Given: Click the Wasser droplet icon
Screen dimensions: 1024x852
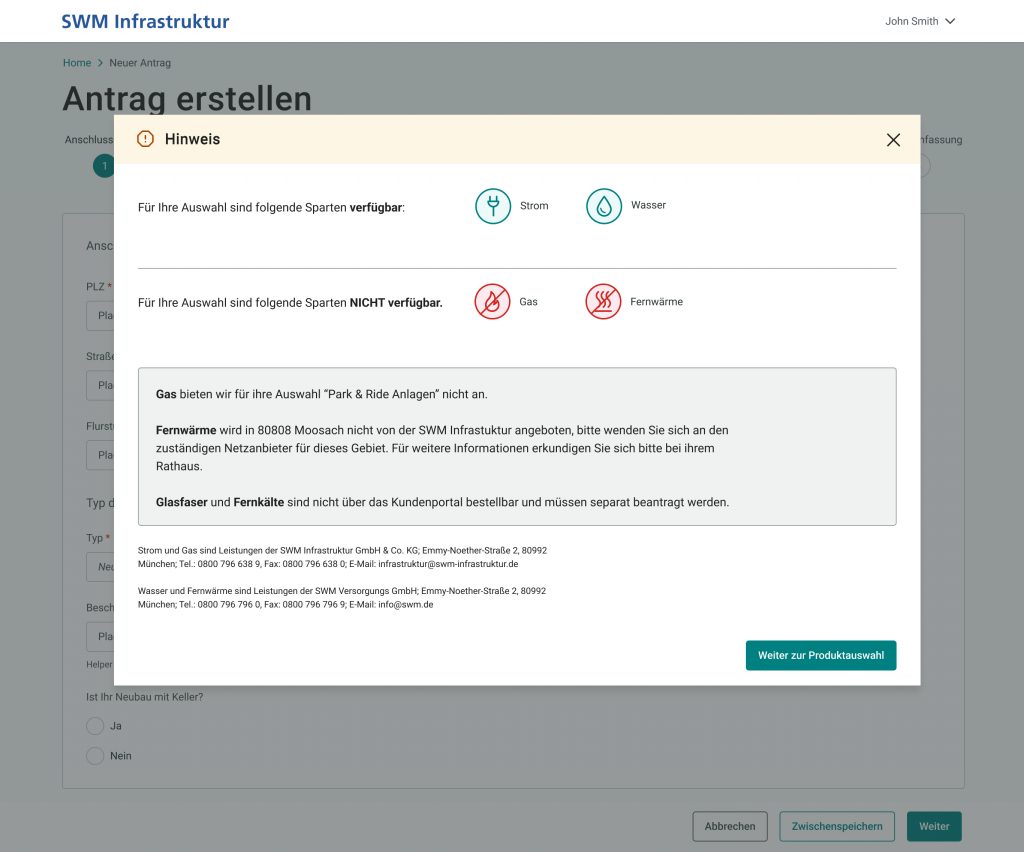Looking at the screenshot, I should coord(604,206).
